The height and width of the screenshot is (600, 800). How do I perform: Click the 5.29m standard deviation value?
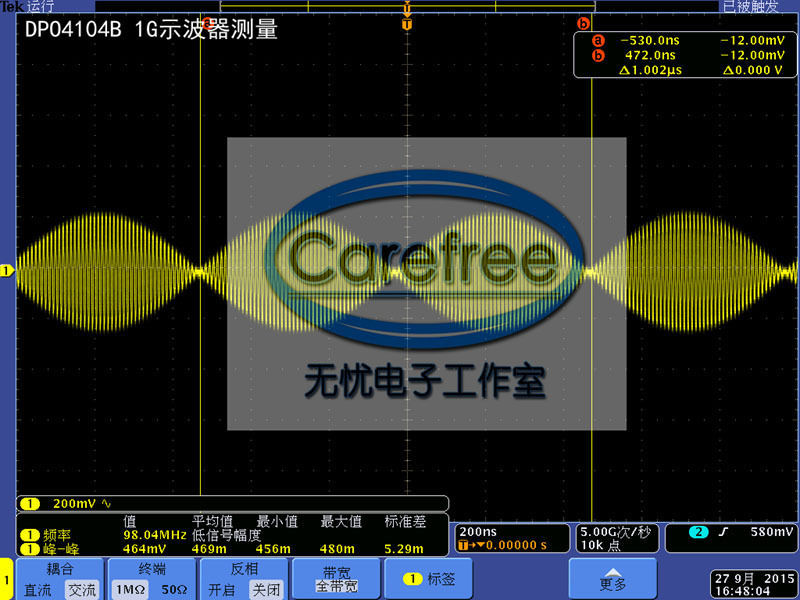point(404,549)
